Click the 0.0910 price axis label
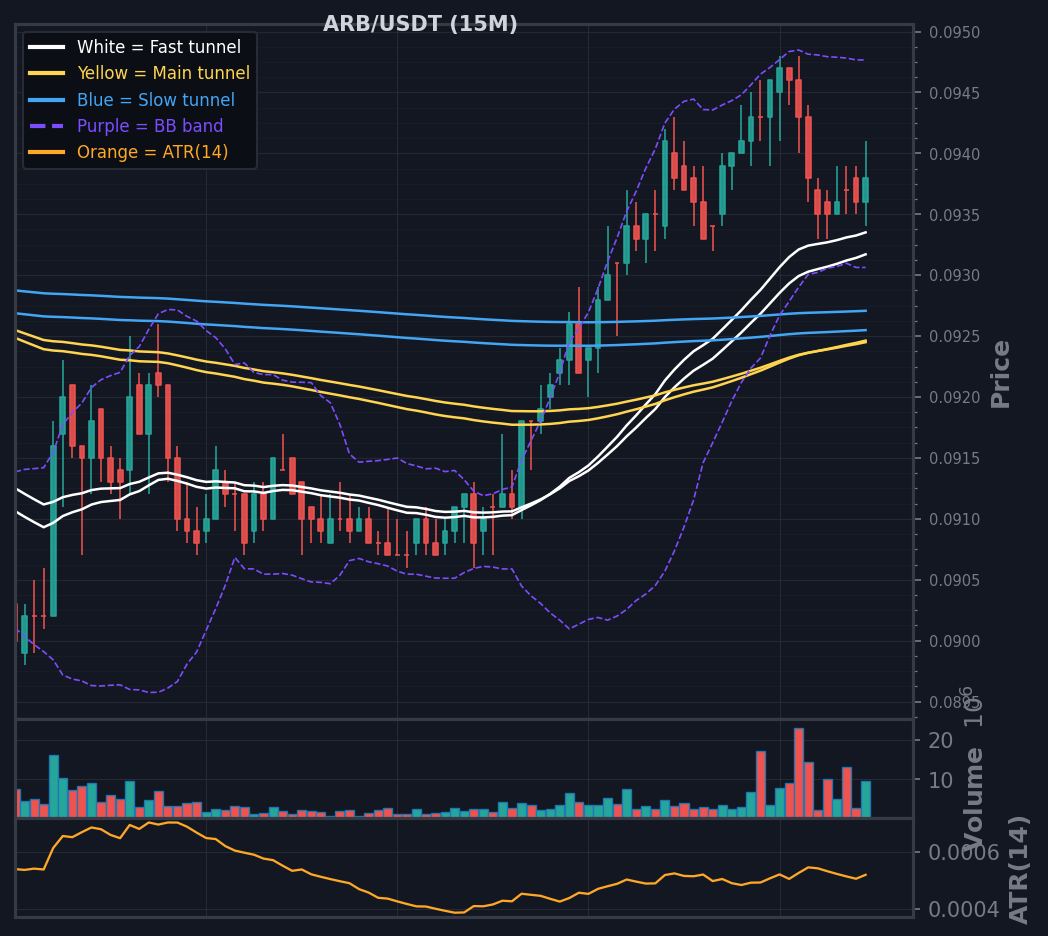This screenshot has height=936, width=1048. 954,519
